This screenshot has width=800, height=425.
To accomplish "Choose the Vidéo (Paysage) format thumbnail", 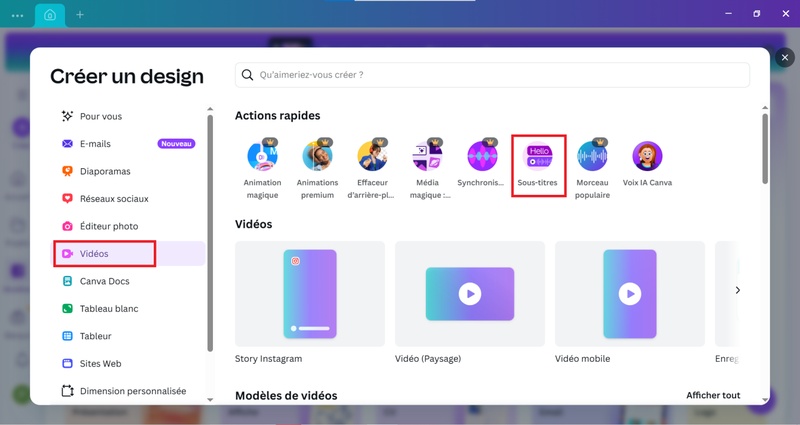I will click(x=470, y=294).
